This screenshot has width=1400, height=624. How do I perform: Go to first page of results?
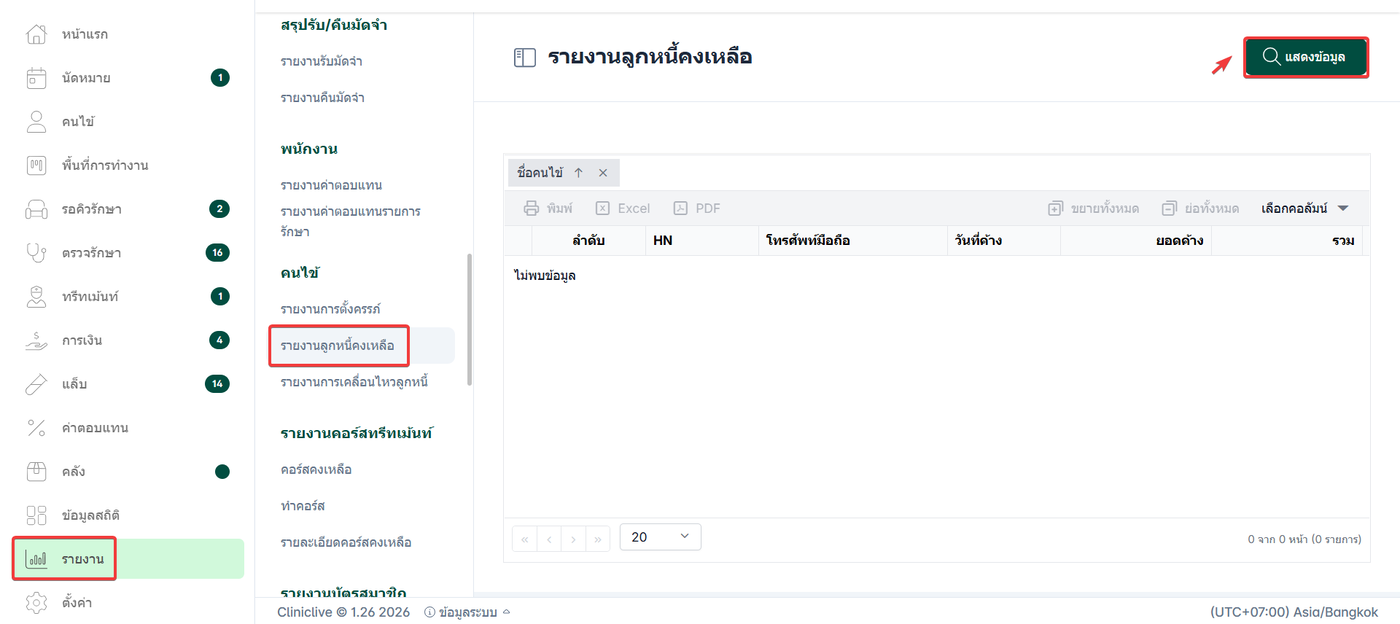[524, 538]
